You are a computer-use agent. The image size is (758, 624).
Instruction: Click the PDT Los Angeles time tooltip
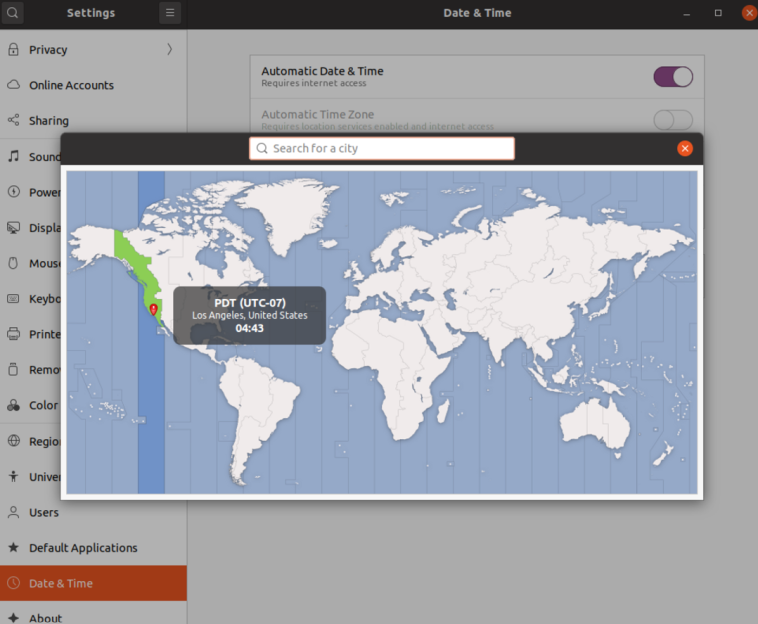249,315
